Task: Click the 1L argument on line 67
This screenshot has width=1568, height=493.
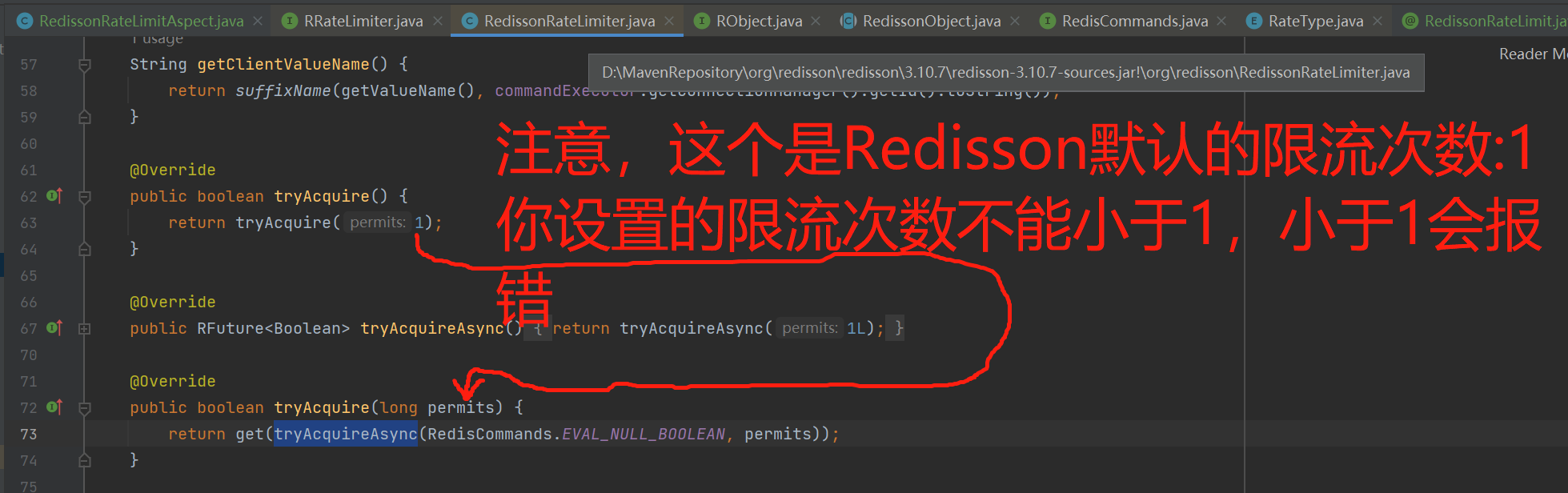Action: (856, 328)
